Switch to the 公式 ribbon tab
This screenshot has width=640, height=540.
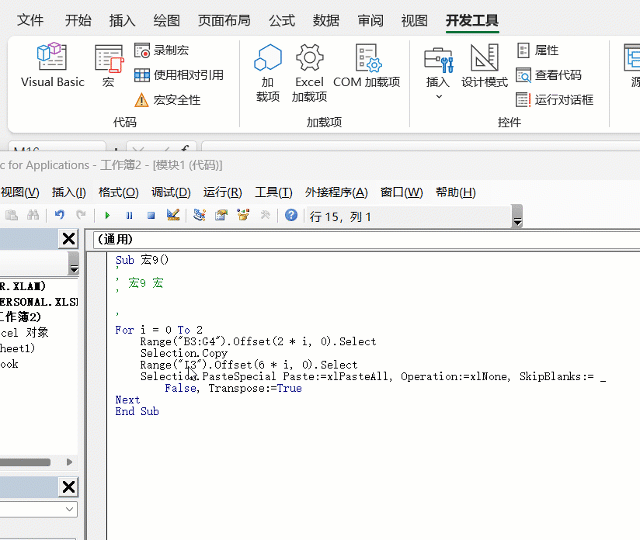point(282,20)
